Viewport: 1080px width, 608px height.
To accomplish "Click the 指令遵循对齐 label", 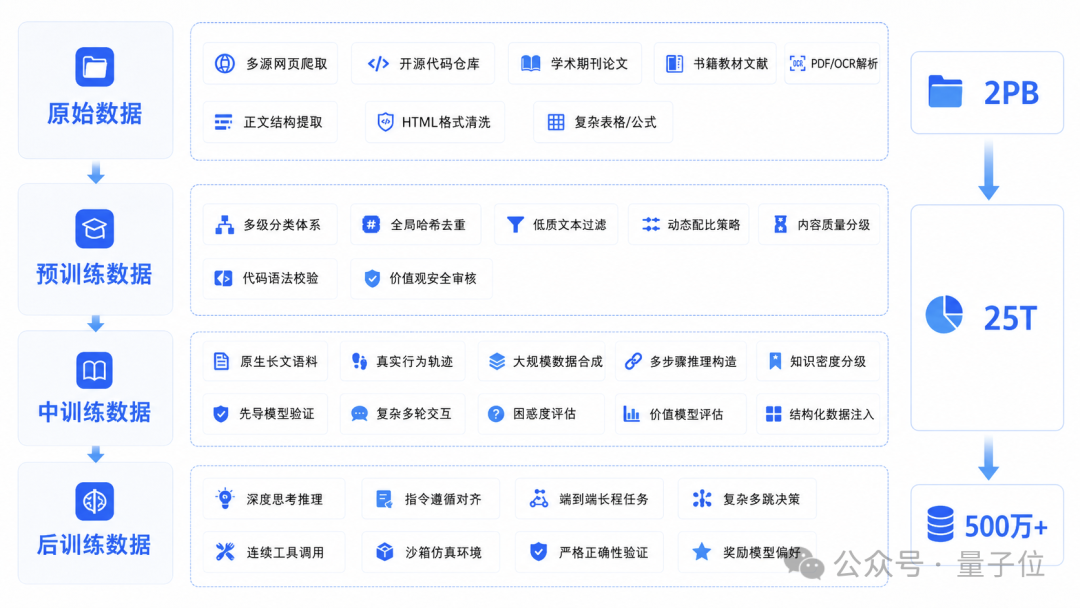I will pos(443,499).
